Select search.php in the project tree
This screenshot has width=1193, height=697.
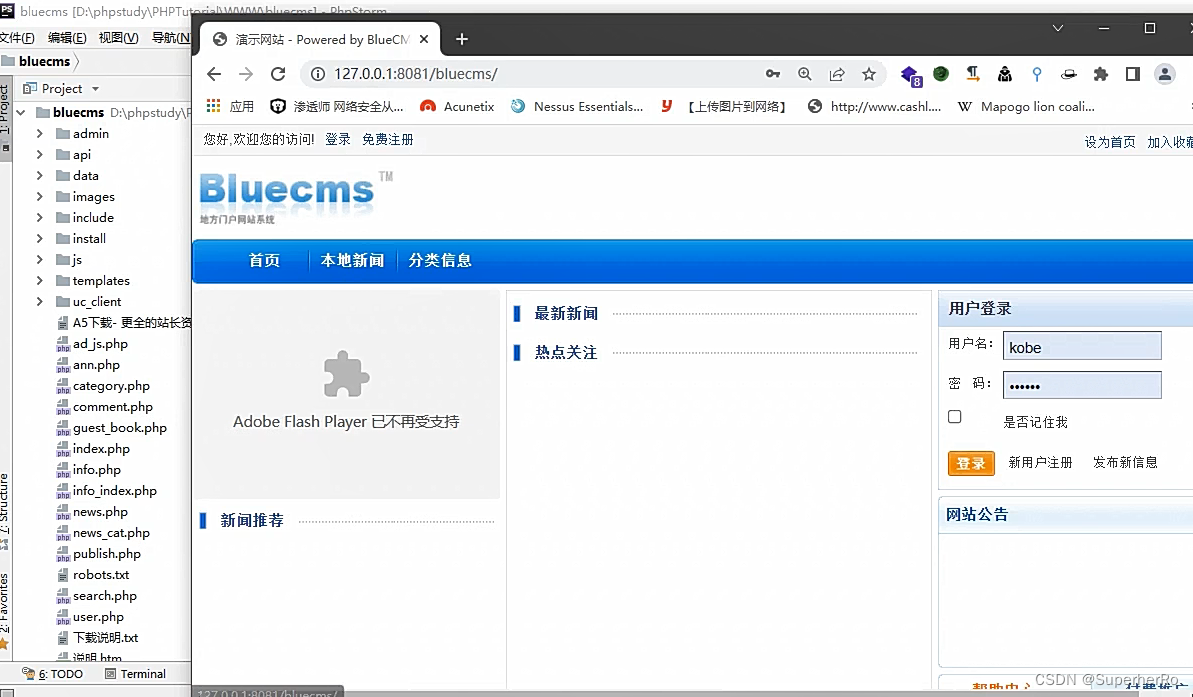pyautogui.click(x=105, y=596)
